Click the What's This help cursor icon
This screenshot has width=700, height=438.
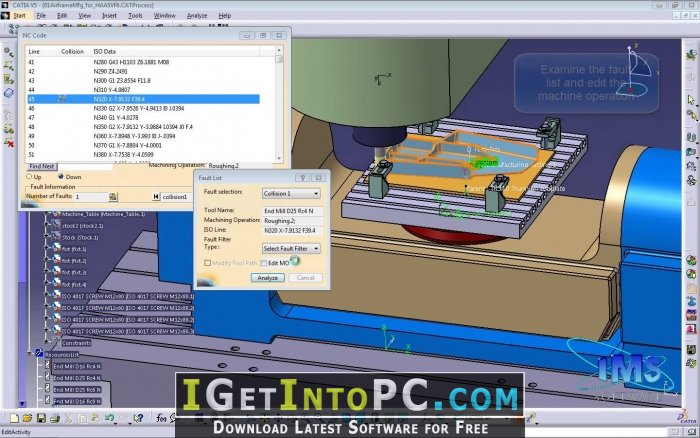[138, 418]
